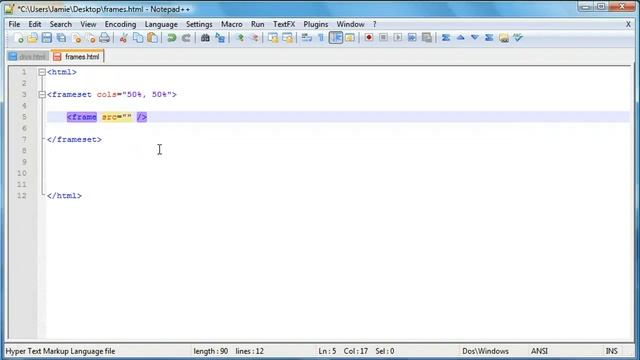The width and height of the screenshot is (640, 360).
Task: Copy selection using toolbar icon
Action: click(x=138, y=38)
